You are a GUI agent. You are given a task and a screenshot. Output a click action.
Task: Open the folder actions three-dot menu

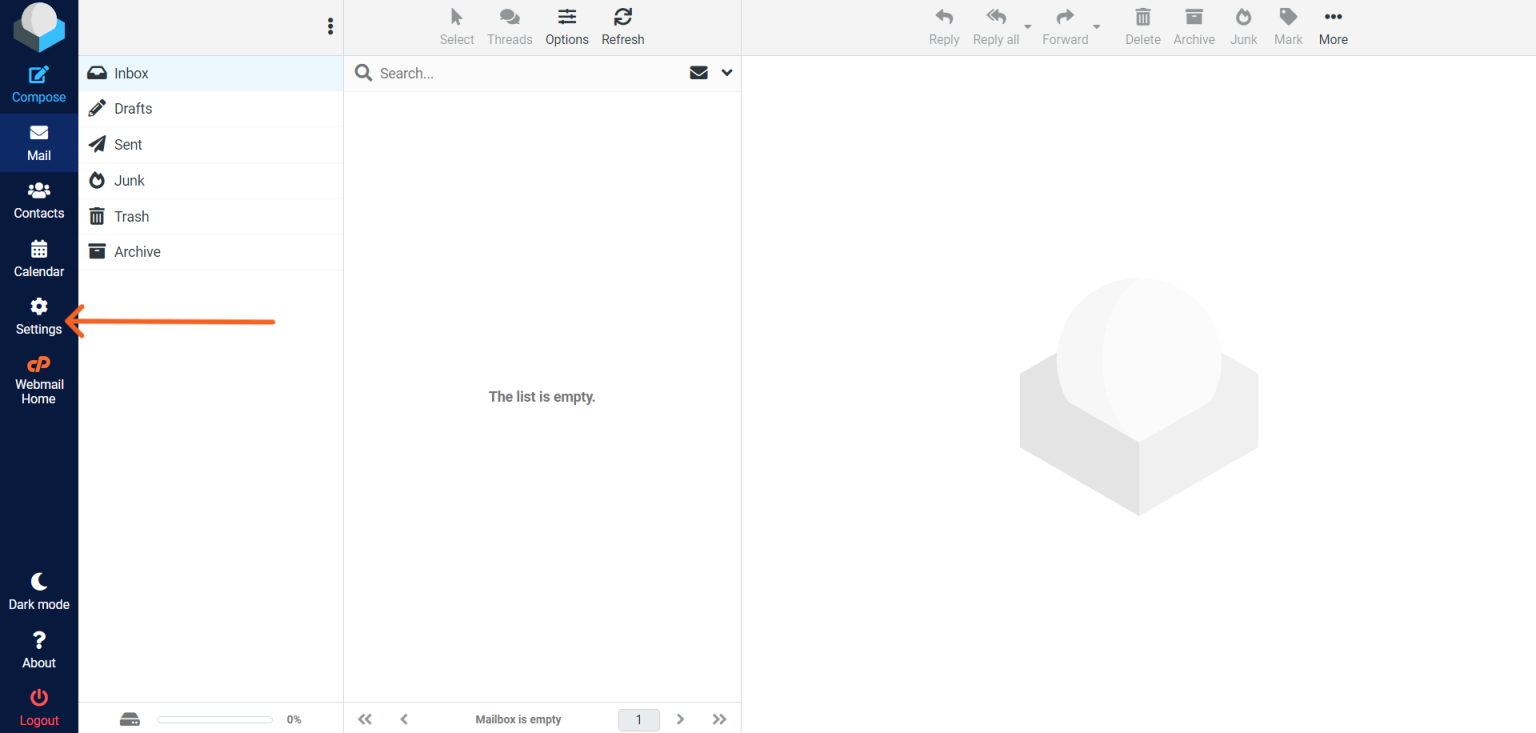330,27
